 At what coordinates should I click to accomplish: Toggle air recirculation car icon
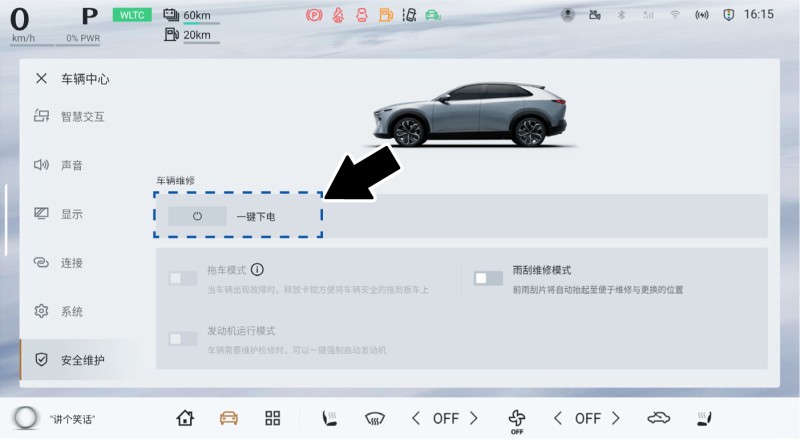pos(659,419)
